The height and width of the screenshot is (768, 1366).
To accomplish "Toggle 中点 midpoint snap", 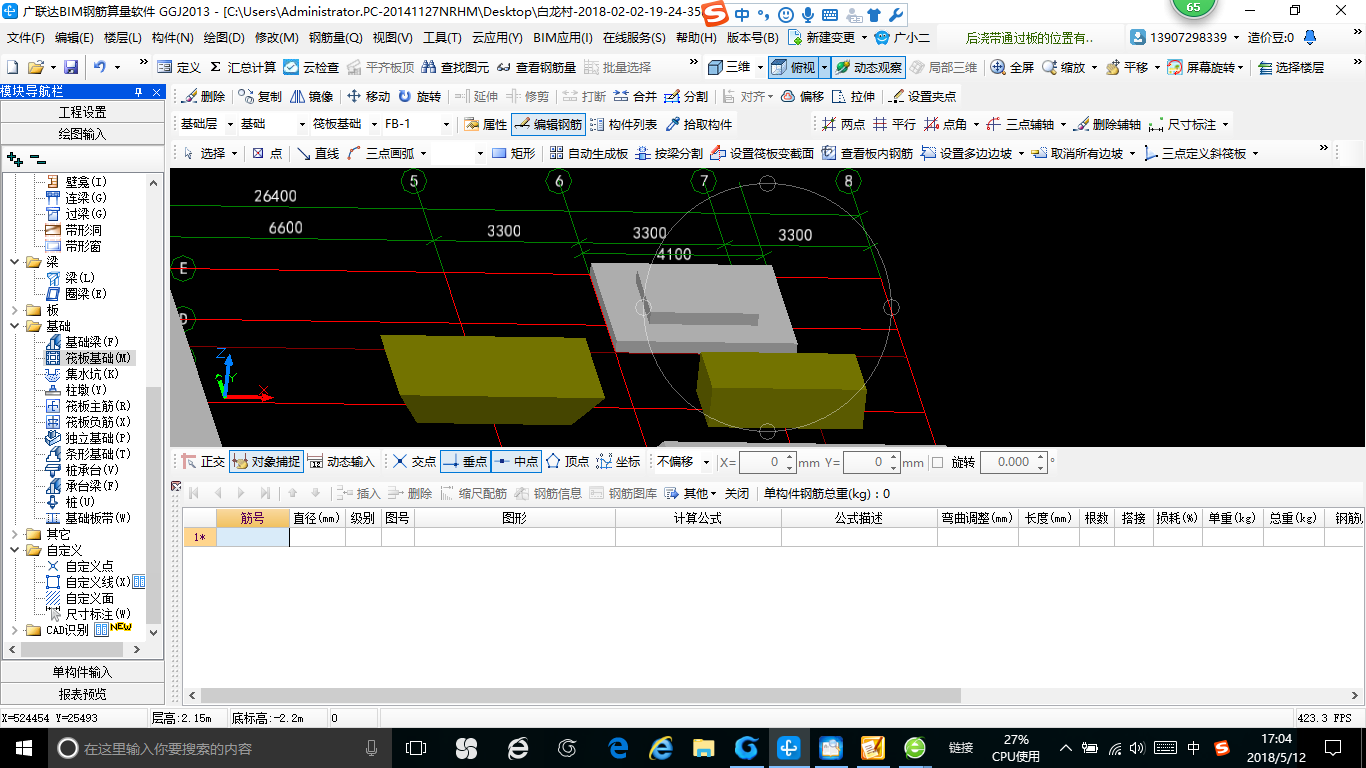I will click(x=516, y=462).
